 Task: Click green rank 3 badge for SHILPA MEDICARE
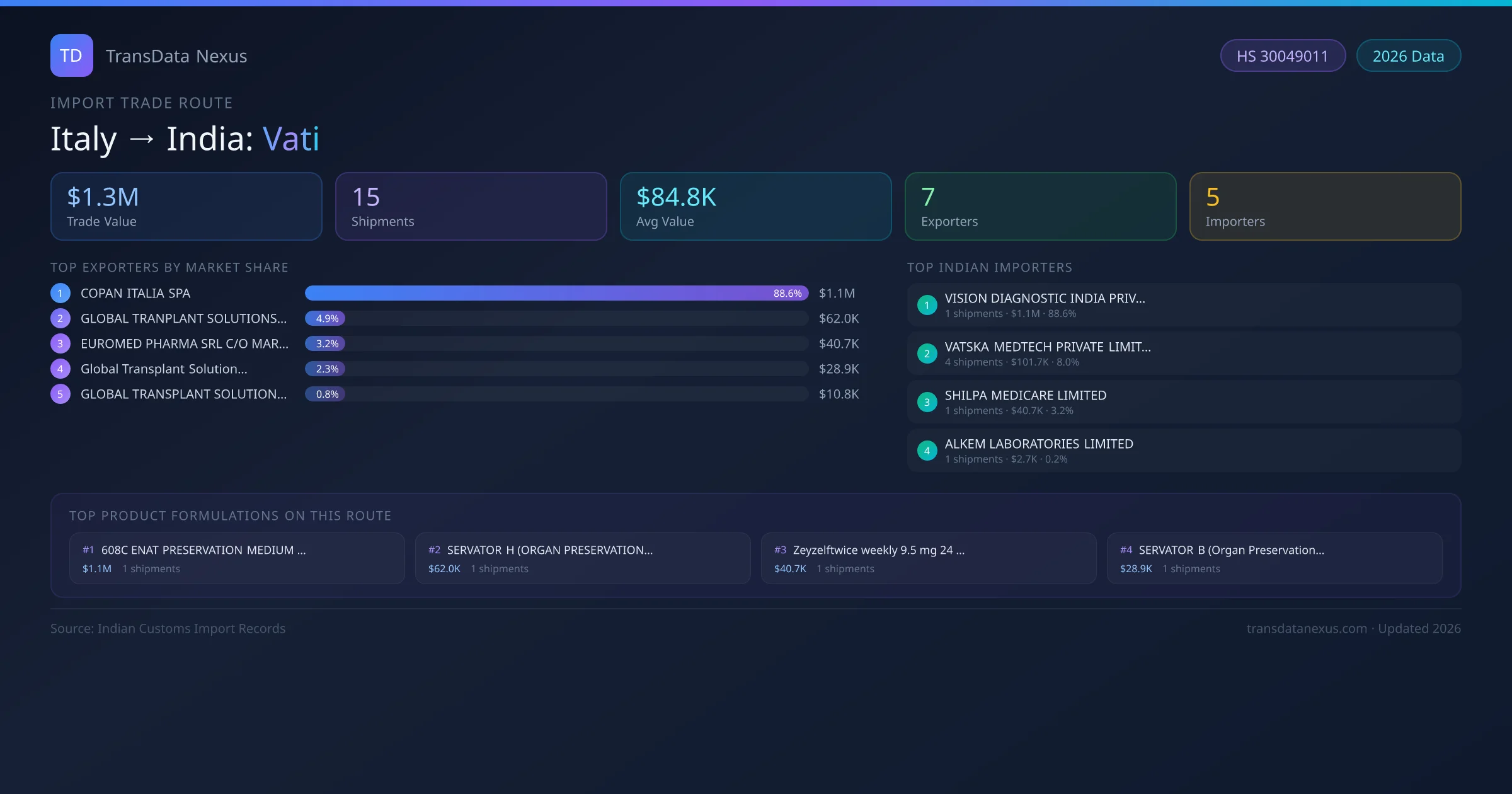[927, 402]
